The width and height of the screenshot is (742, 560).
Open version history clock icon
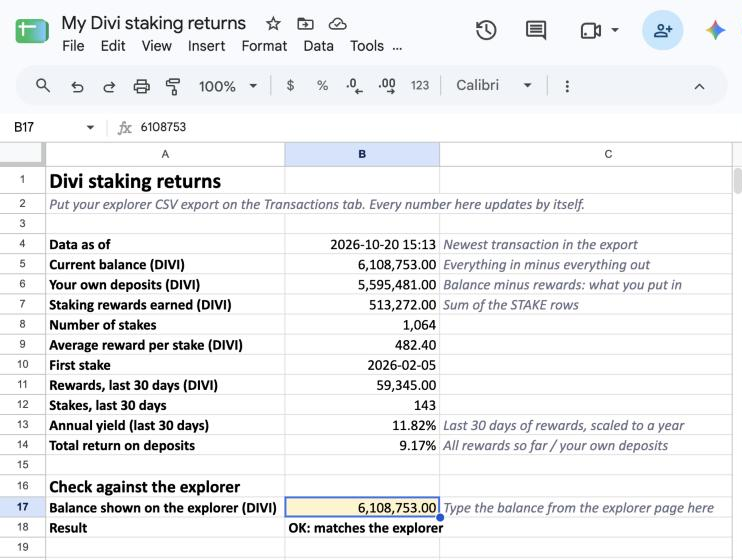(x=486, y=30)
